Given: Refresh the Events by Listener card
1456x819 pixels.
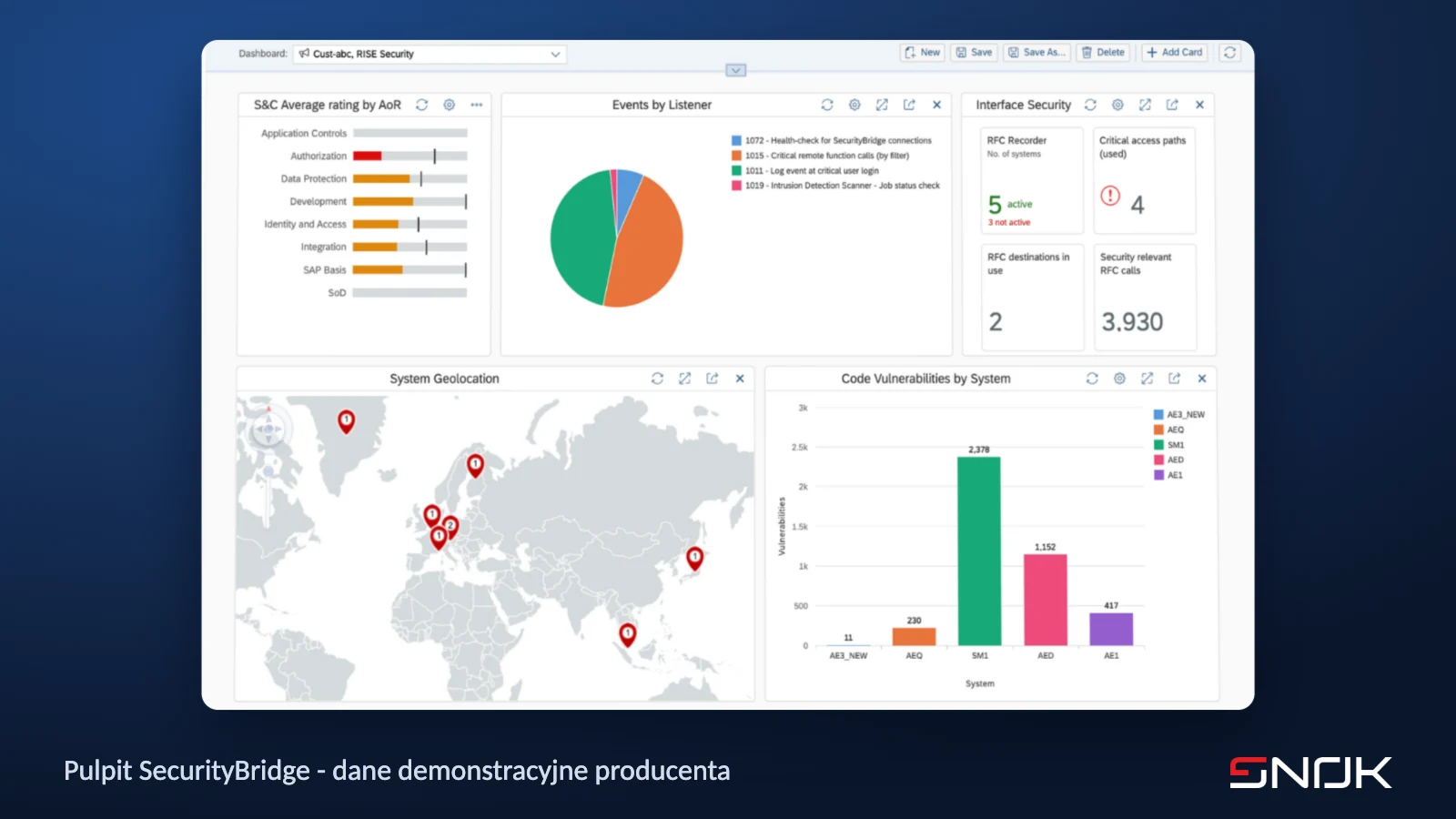Looking at the screenshot, I should (827, 105).
